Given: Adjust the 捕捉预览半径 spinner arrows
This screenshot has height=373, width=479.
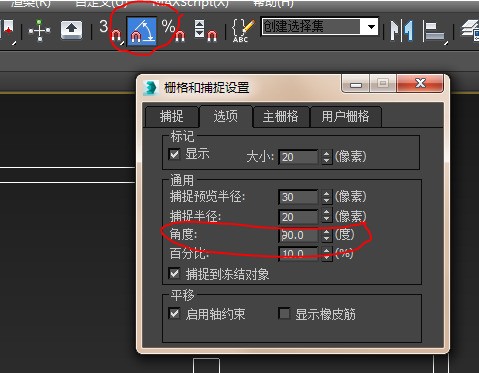Looking at the screenshot, I should point(327,197).
